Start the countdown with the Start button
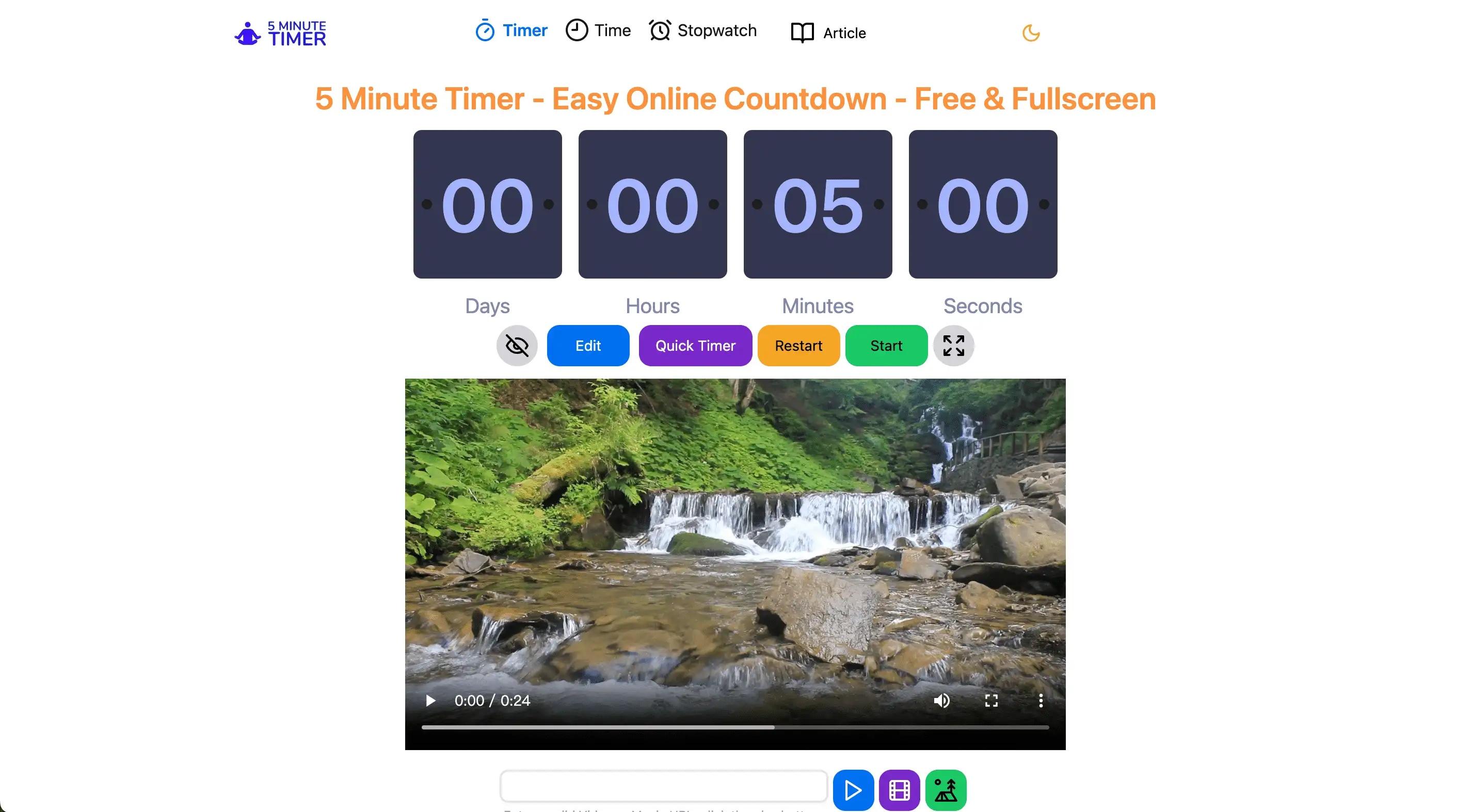 click(886, 345)
